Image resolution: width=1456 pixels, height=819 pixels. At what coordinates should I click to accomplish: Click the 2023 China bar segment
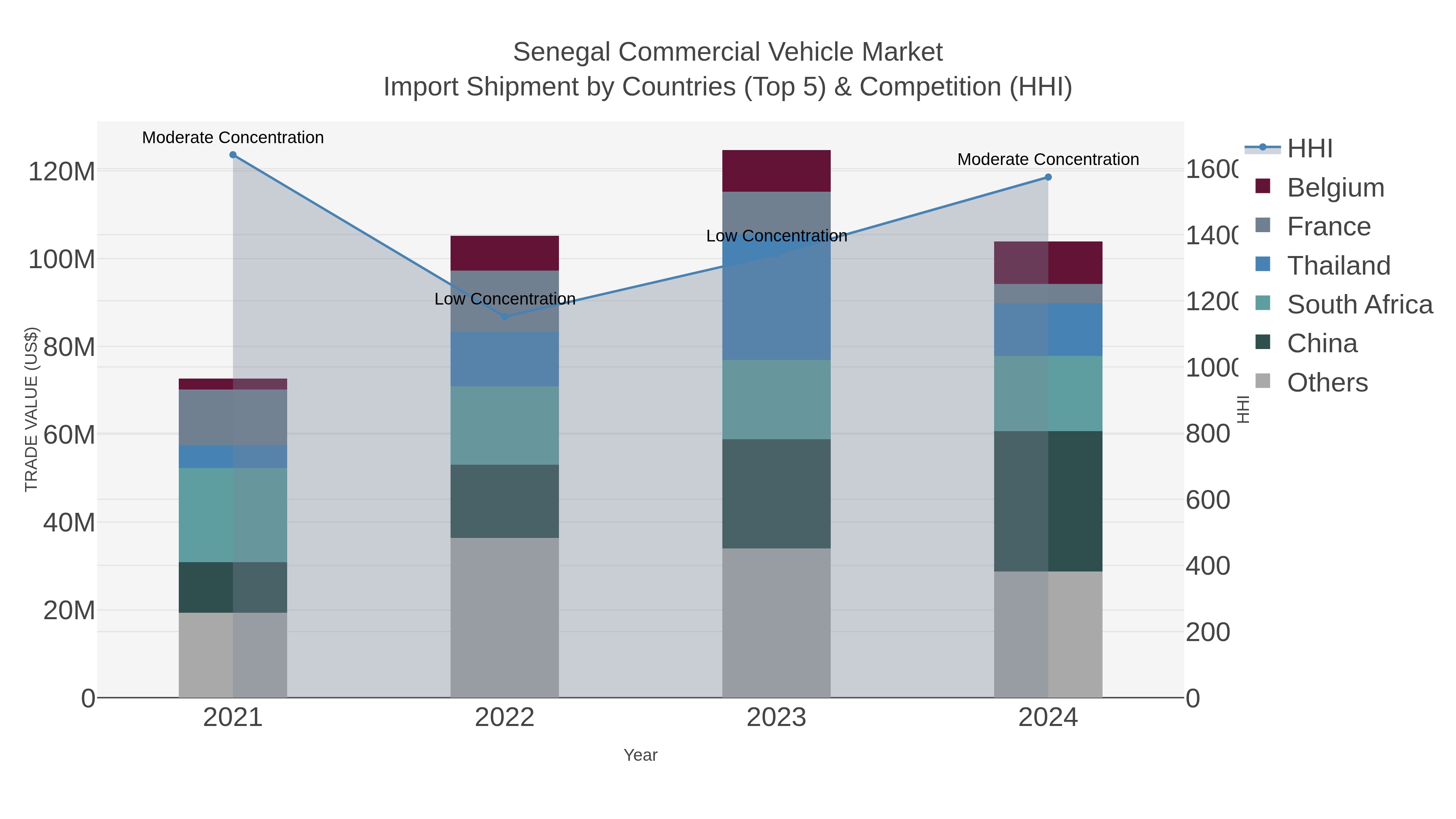click(x=777, y=494)
